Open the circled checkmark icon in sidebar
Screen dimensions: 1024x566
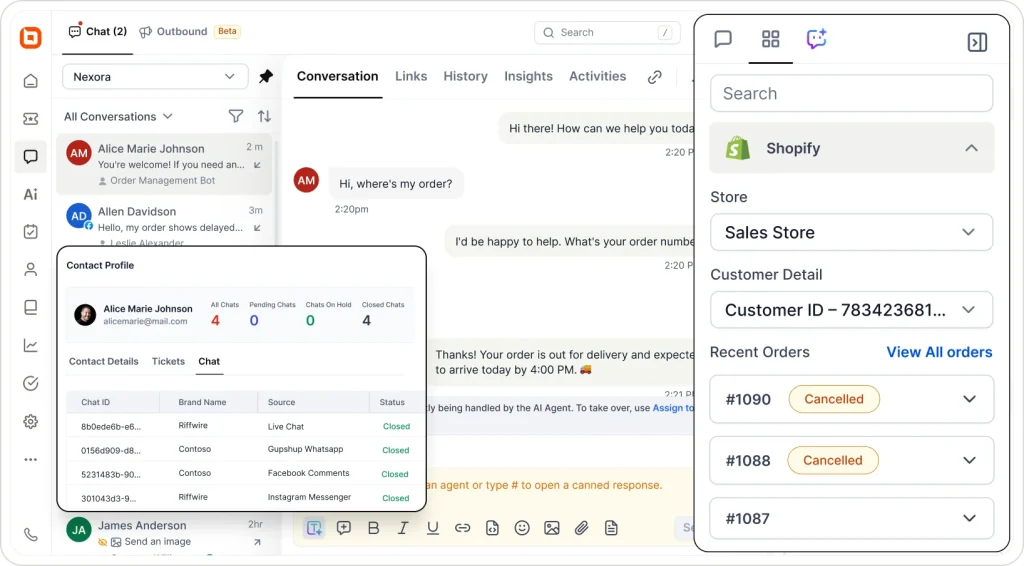pyautogui.click(x=31, y=383)
